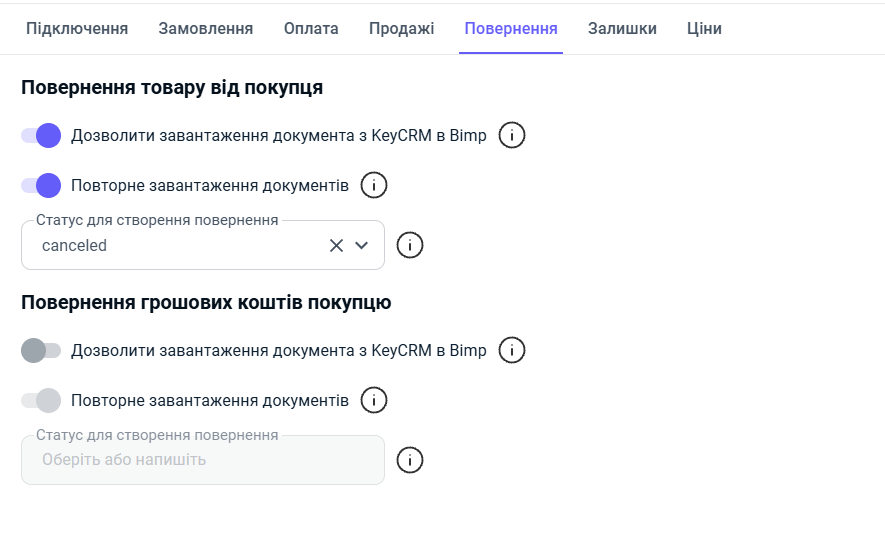Image resolution: width=885 pixels, height=546 pixels.
Task: Switch to the Замовлення tab
Action: point(205,29)
